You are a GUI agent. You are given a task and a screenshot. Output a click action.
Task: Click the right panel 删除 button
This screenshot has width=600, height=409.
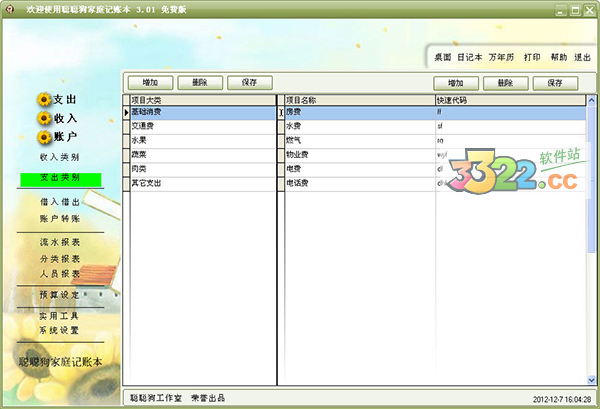click(x=506, y=83)
